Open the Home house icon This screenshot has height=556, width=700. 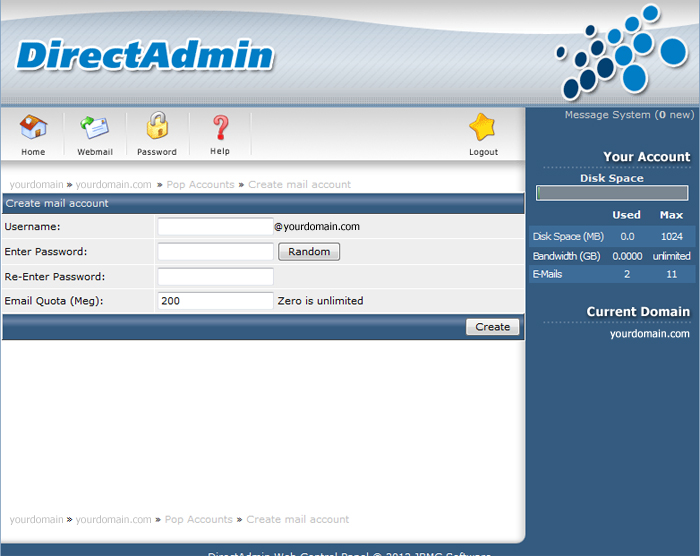tap(33, 126)
